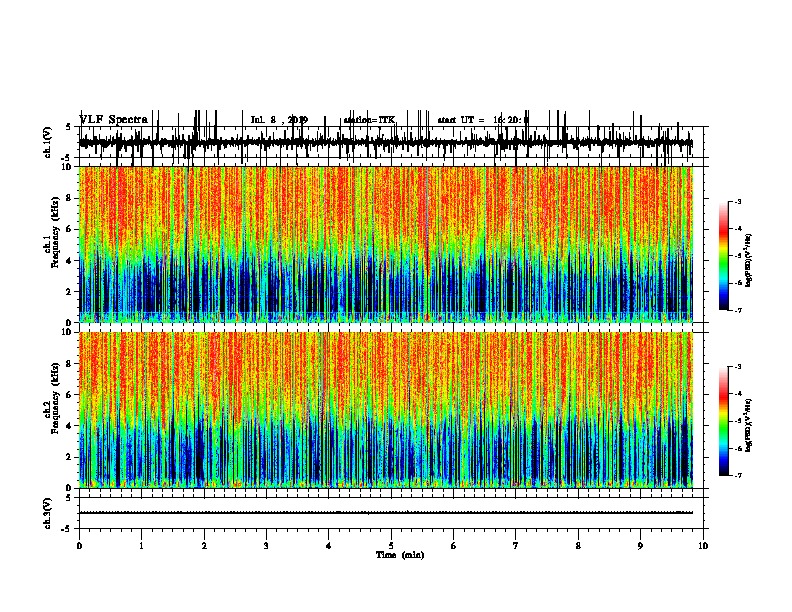Image resolution: width=792 pixels, height=612 pixels.
Task: Click the time axis tick label '0'
Action: click(x=79, y=546)
